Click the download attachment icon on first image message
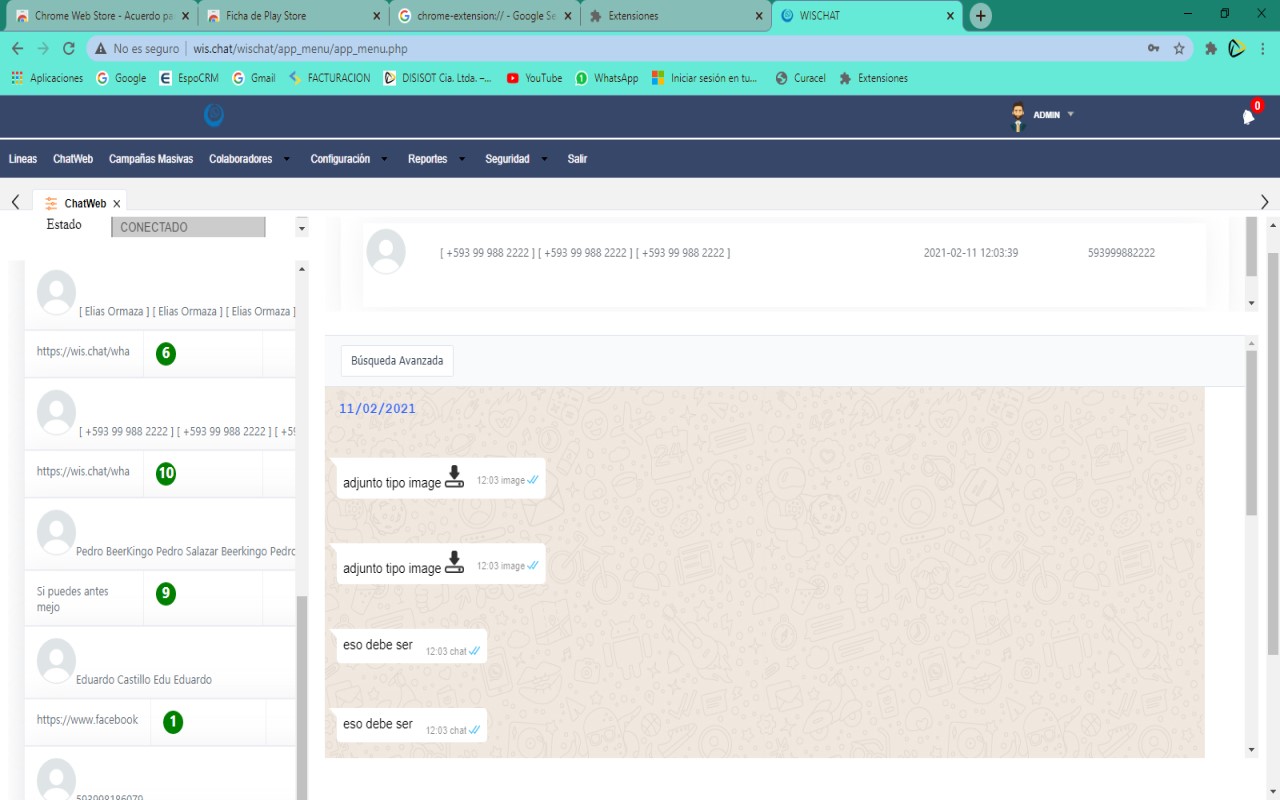The height and width of the screenshot is (800, 1280). pos(455,477)
